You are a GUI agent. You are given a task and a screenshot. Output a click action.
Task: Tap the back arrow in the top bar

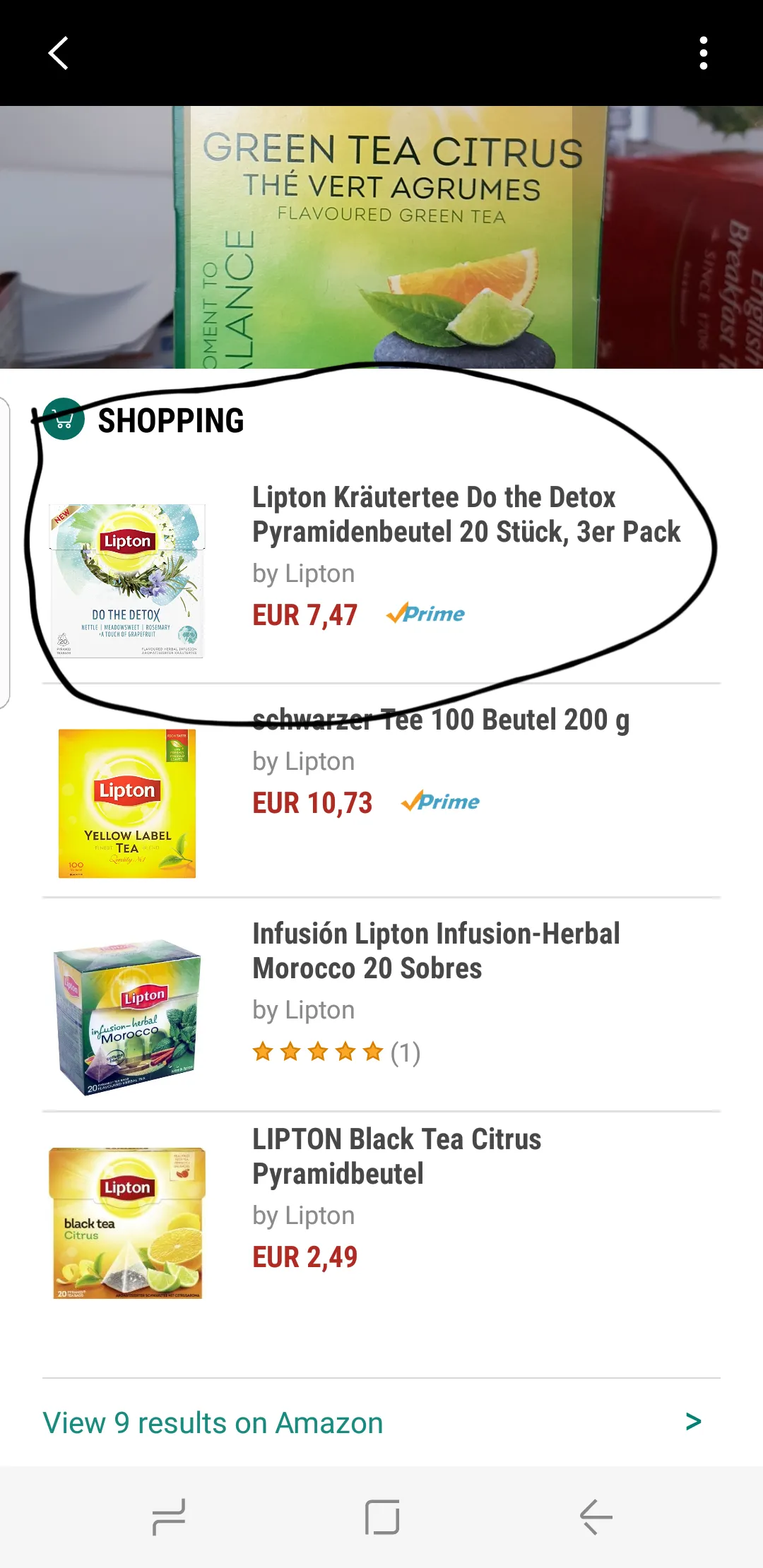pos(58,53)
